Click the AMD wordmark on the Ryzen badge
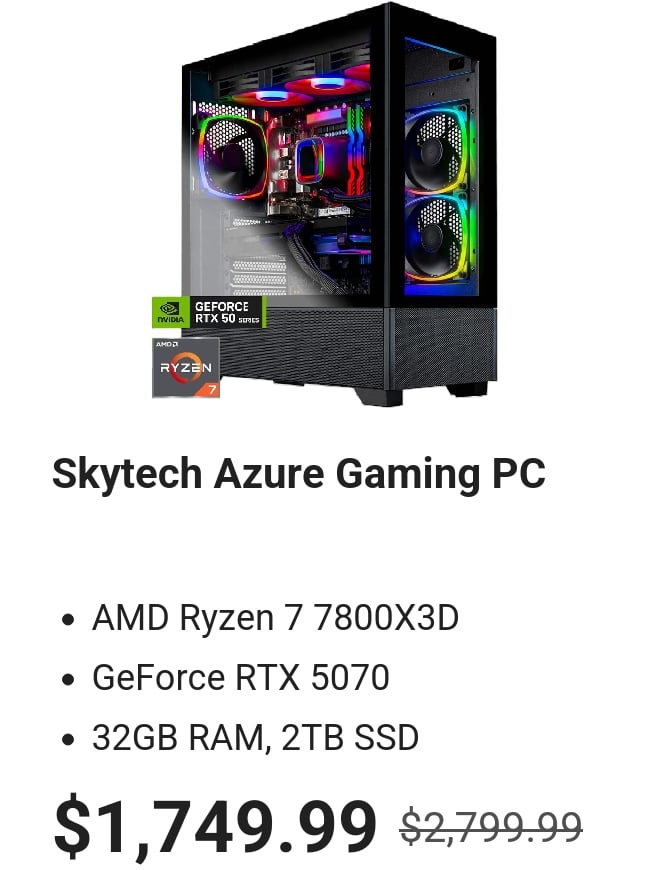649x870 pixels. coord(166,345)
